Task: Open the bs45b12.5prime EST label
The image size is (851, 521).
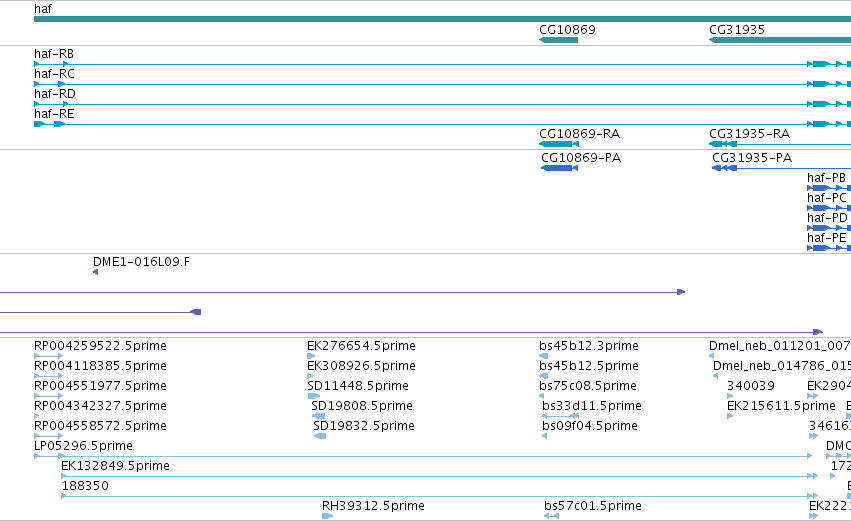Action: point(589,366)
